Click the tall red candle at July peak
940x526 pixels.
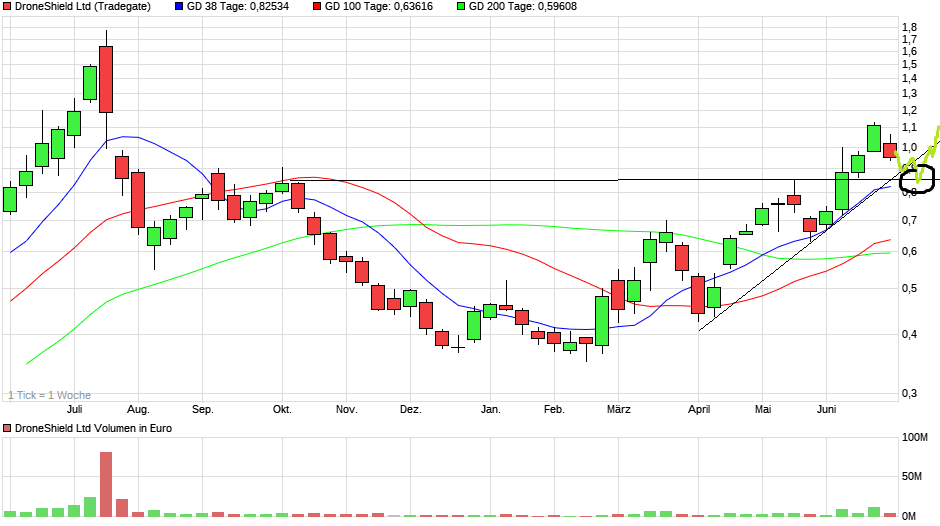coord(106,79)
